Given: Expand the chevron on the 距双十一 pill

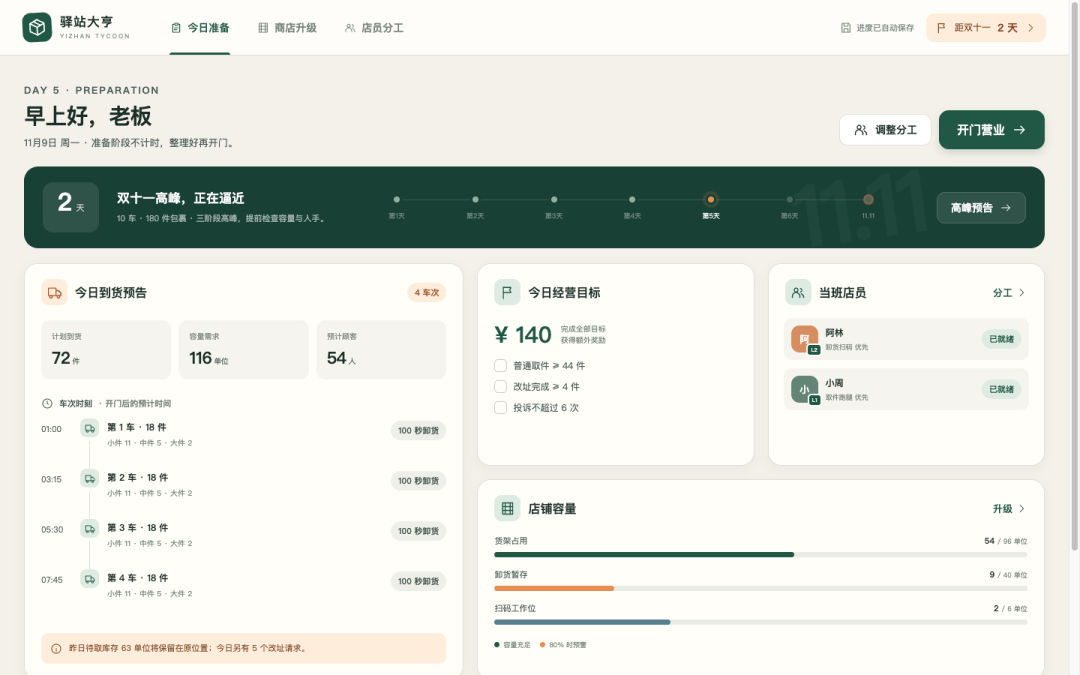Looking at the screenshot, I should (1031, 28).
